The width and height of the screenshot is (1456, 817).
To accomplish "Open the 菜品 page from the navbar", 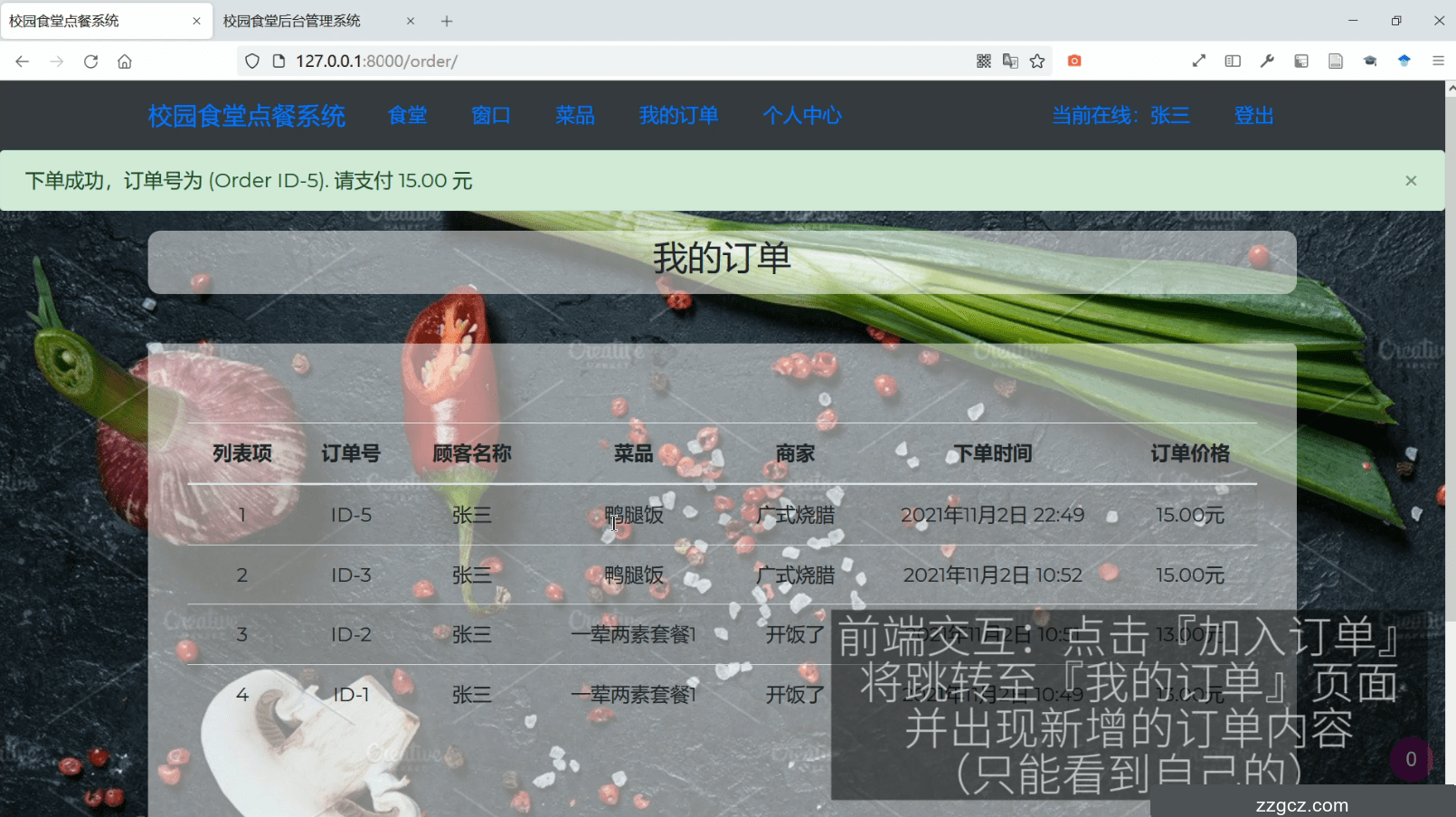I will 575,116.
